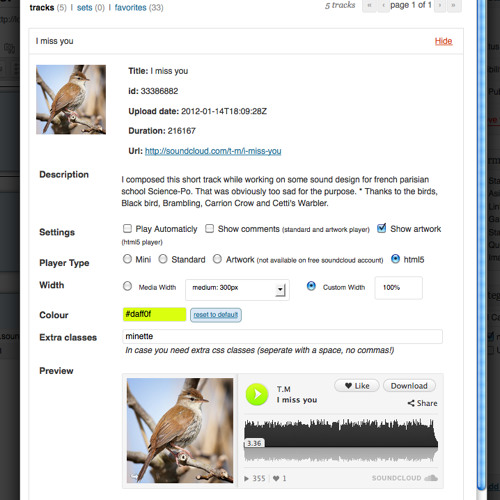
Task: Switch to the sets tab
Action: [84, 7]
